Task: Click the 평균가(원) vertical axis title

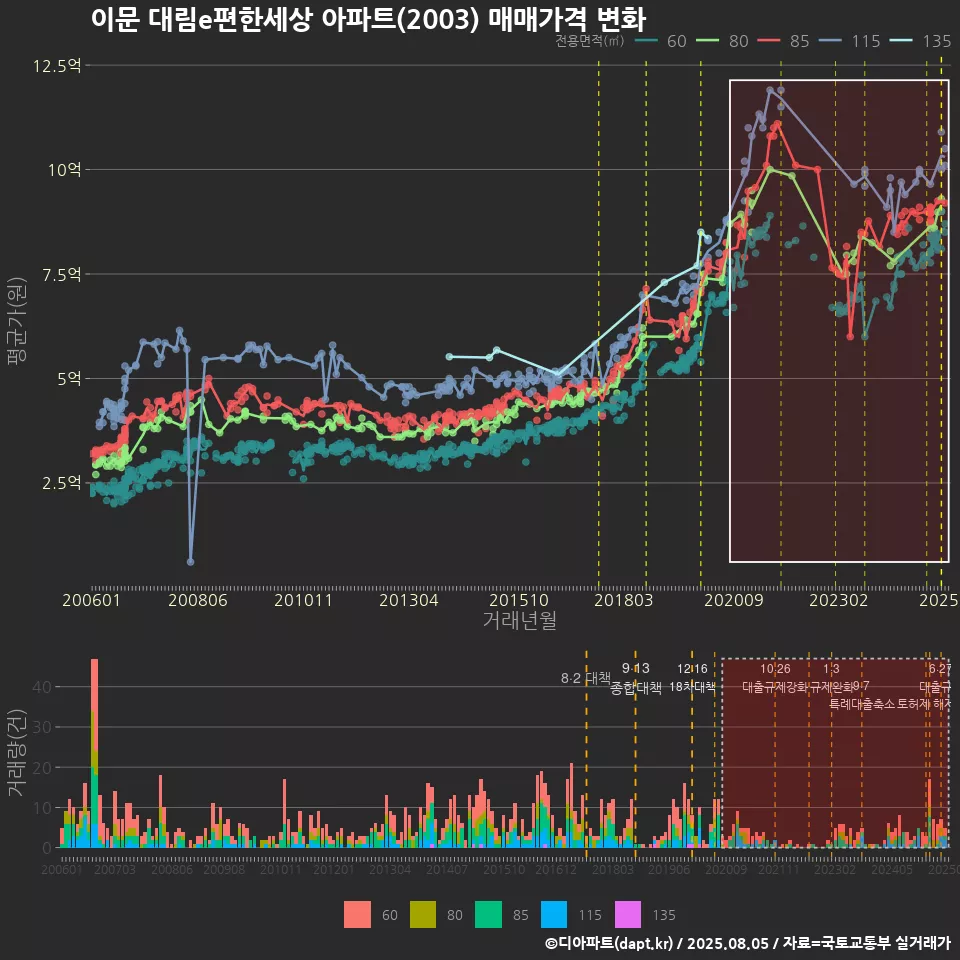Action: (x=17, y=321)
